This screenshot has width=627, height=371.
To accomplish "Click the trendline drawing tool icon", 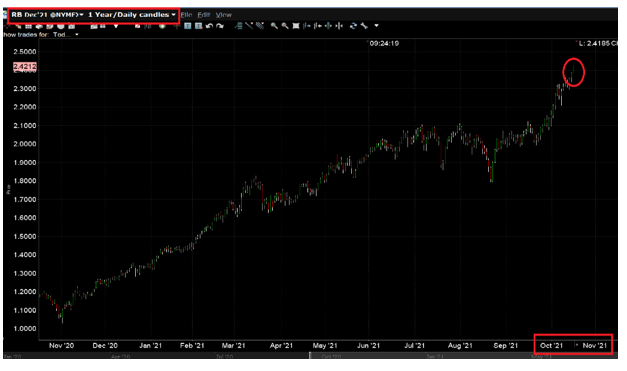I will pos(249,26).
